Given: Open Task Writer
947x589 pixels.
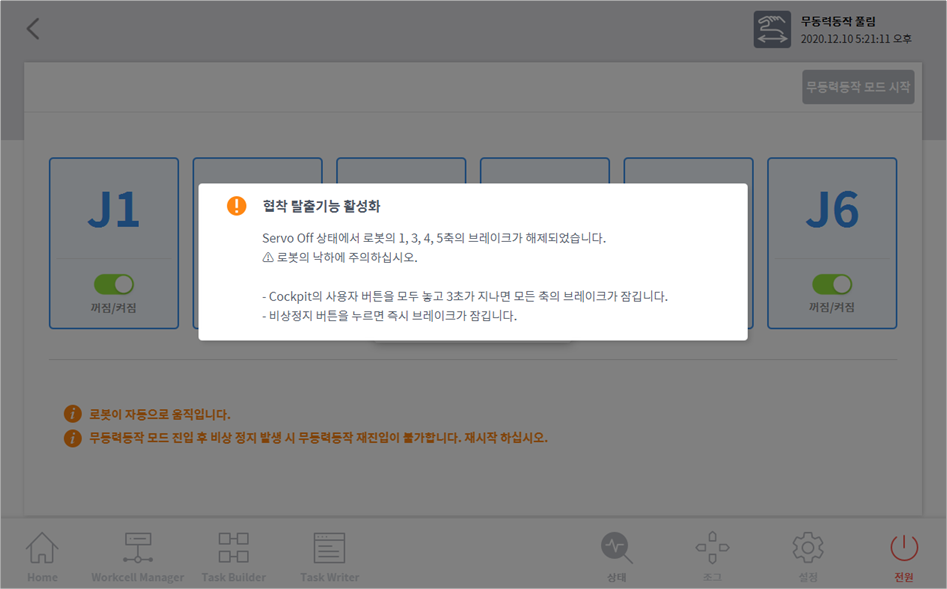Looking at the screenshot, I should (x=329, y=556).
